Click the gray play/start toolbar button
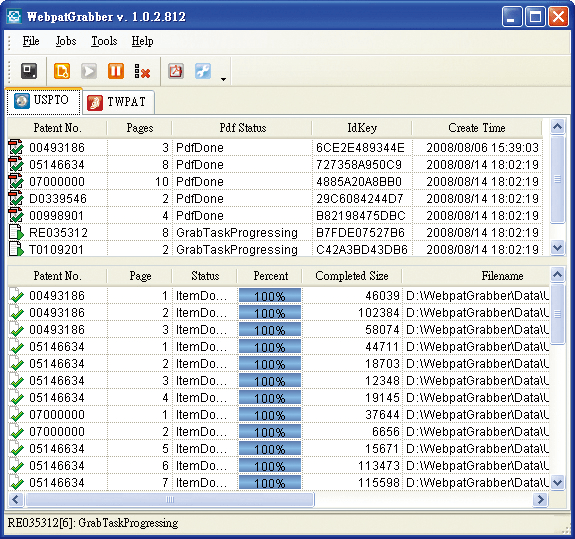This screenshot has height=539, width=575. (89, 71)
